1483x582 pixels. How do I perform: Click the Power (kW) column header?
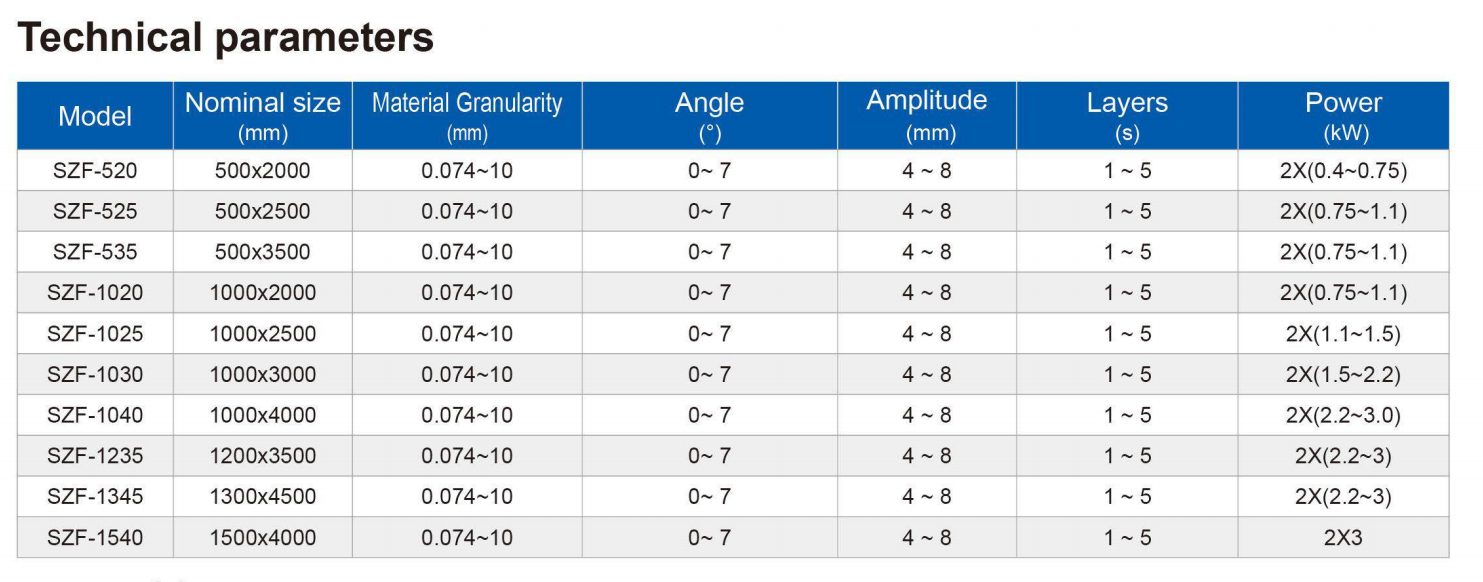1344,116
